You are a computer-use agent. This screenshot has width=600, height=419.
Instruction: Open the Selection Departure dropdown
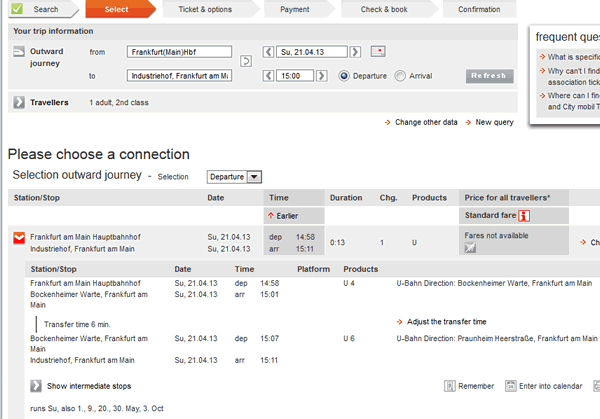pos(233,177)
